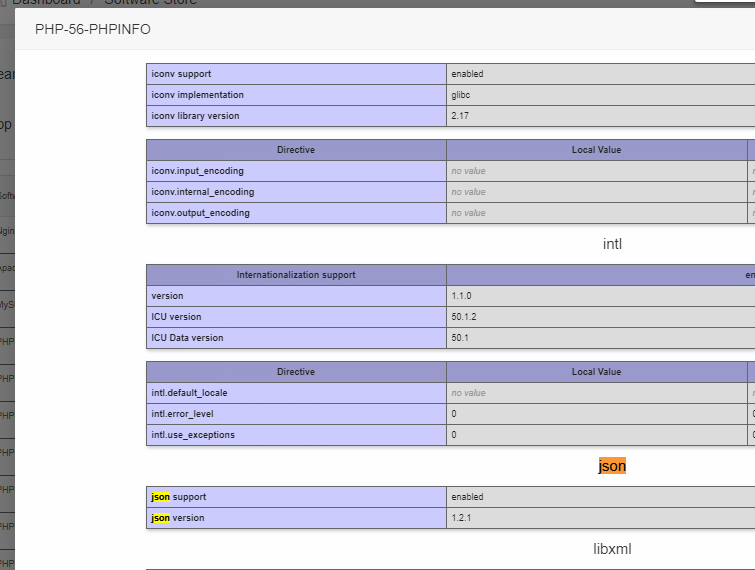Click the Local Value header in iconv table

click(x=596, y=150)
